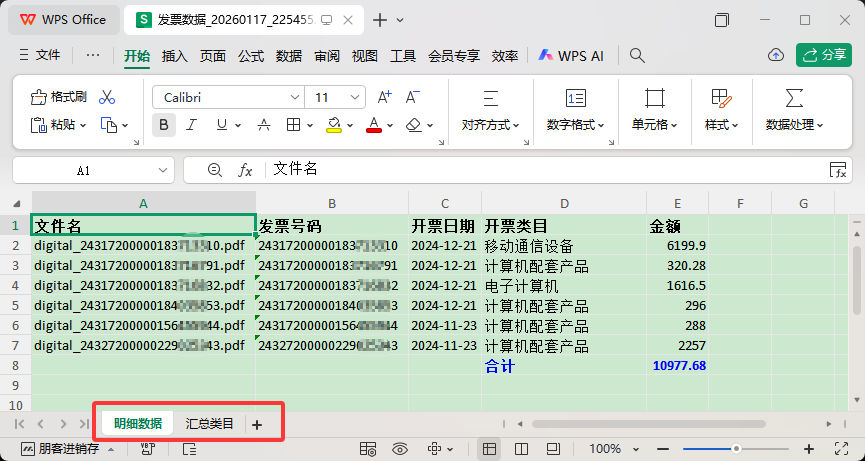This screenshot has height=461, width=865.
Task: Click the search magnifier in menu bar
Action: pyautogui.click(x=637, y=55)
